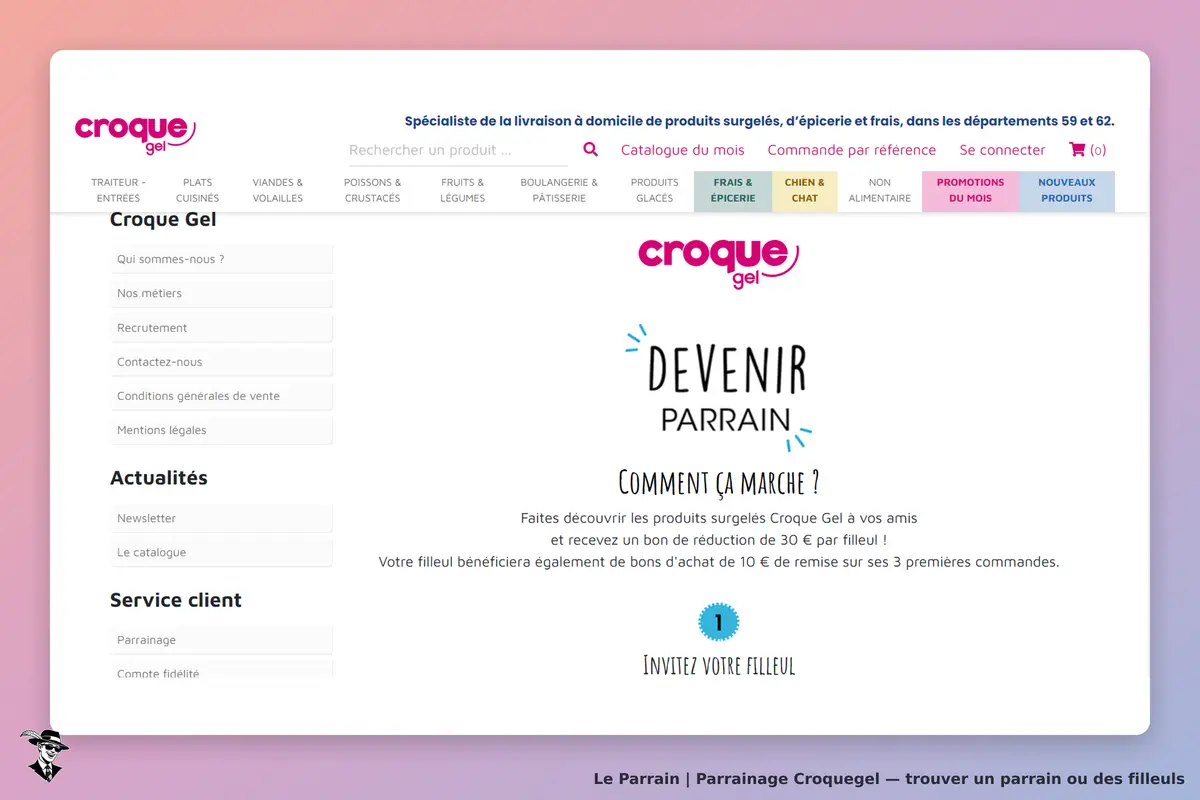Click the specialist delivery tagline text

pyautogui.click(x=759, y=121)
